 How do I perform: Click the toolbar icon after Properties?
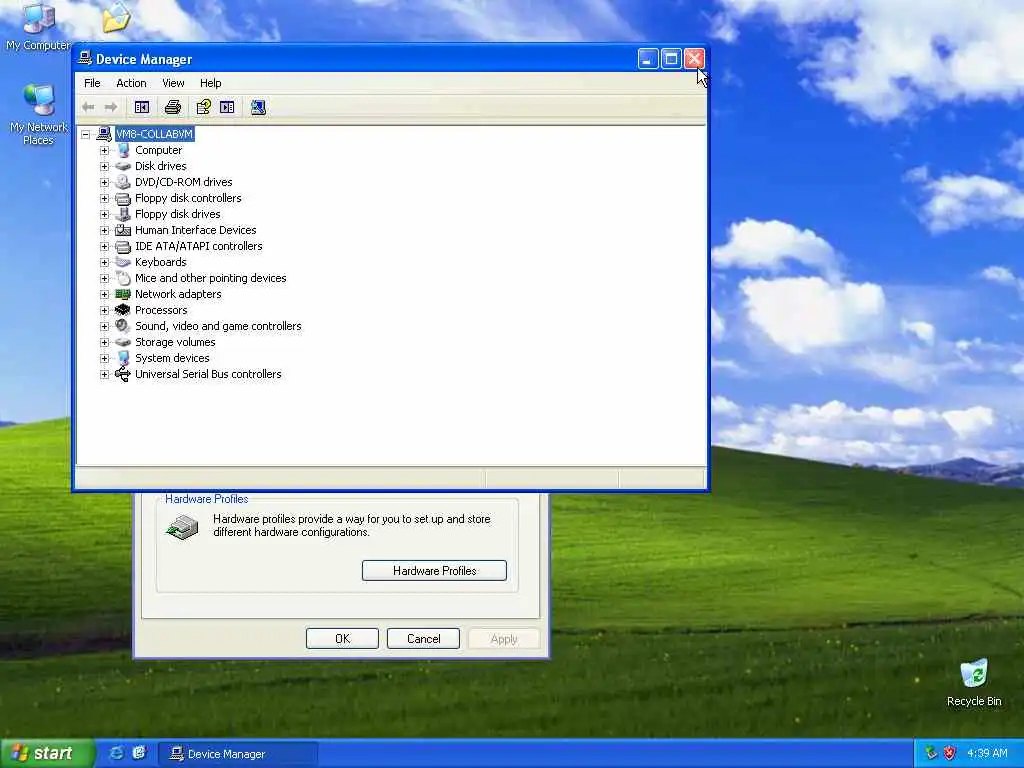pos(227,107)
